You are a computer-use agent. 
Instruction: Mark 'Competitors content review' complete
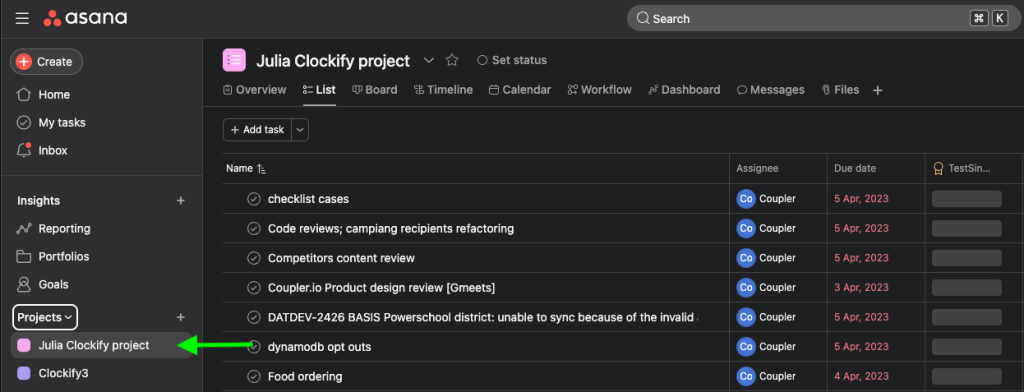tap(254, 258)
